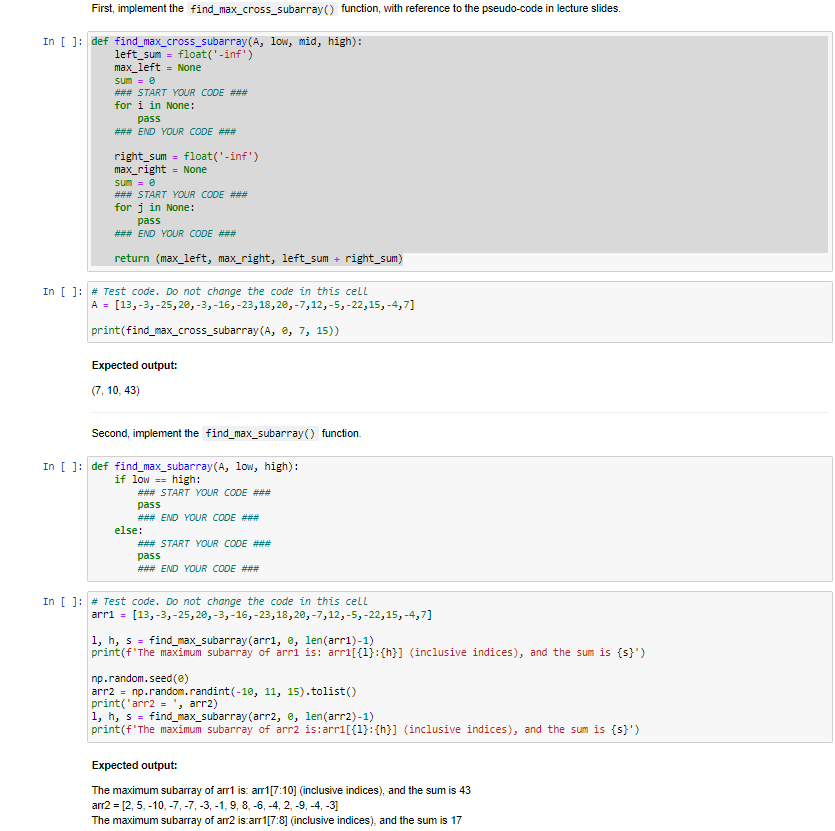This screenshot has width=835, height=831.
Task: Click the second Expected output heading
Action: point(134,765)
